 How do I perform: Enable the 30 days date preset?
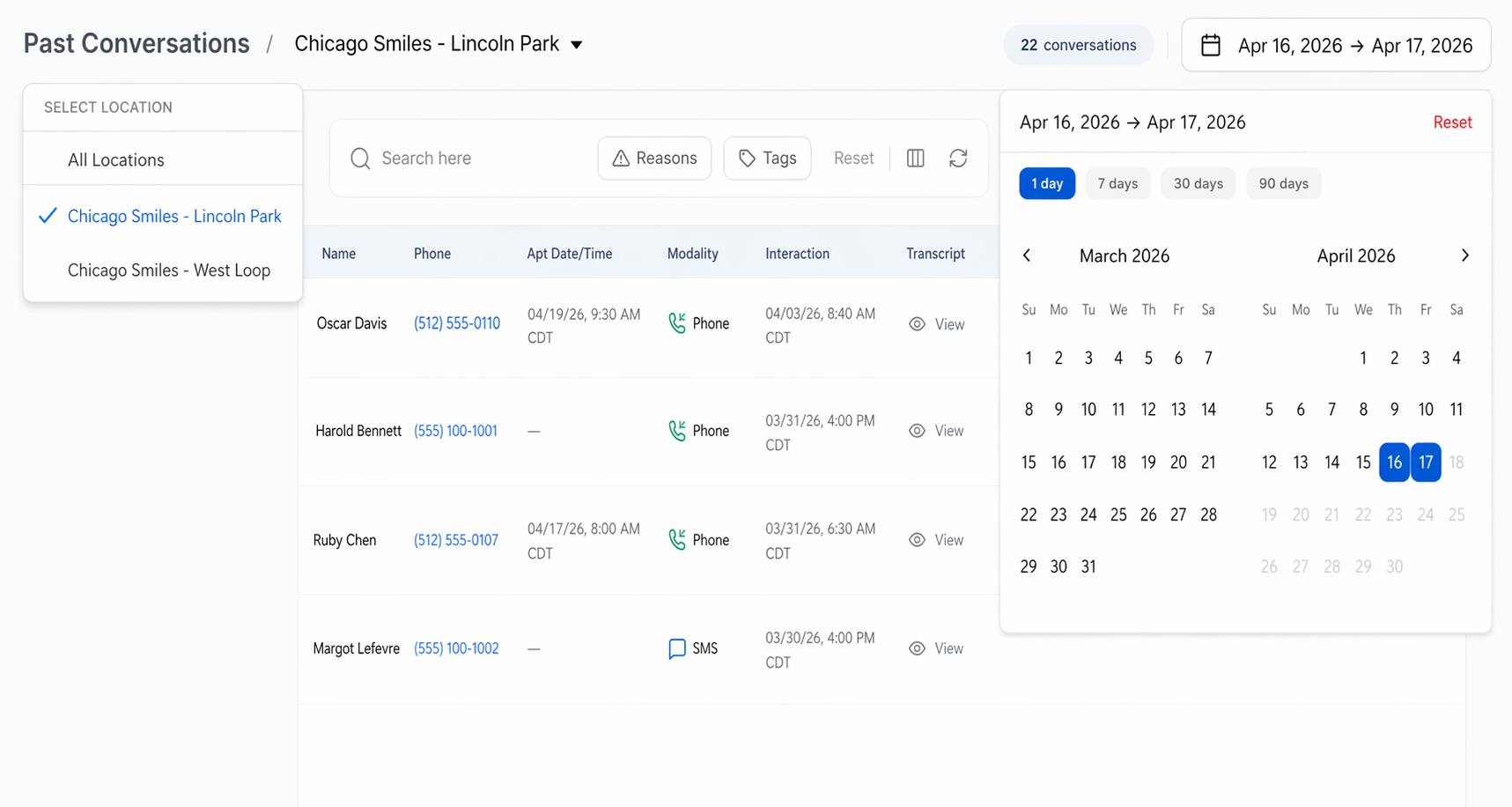[1198, 183]
